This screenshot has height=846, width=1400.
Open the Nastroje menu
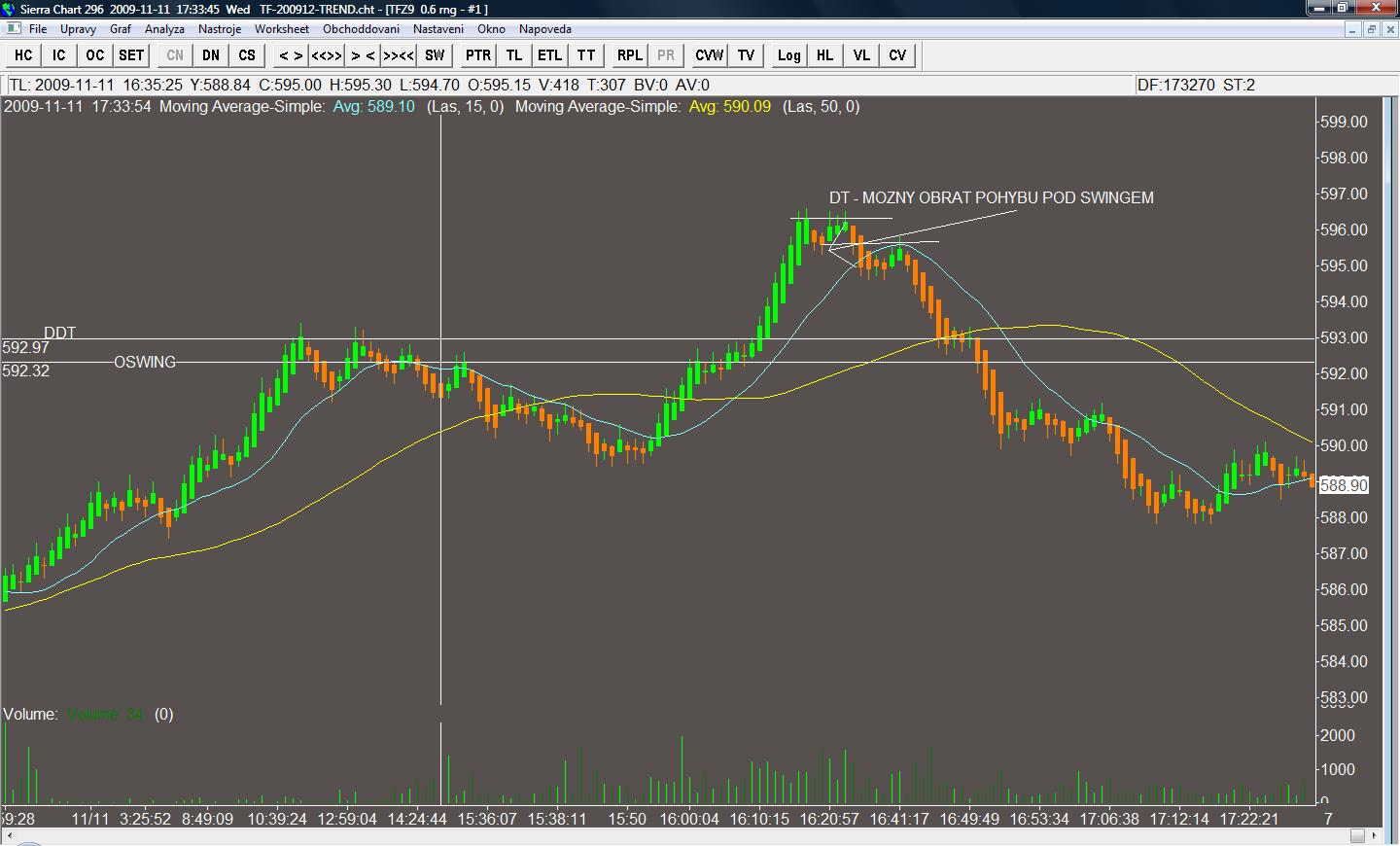(x=220, y=29)
